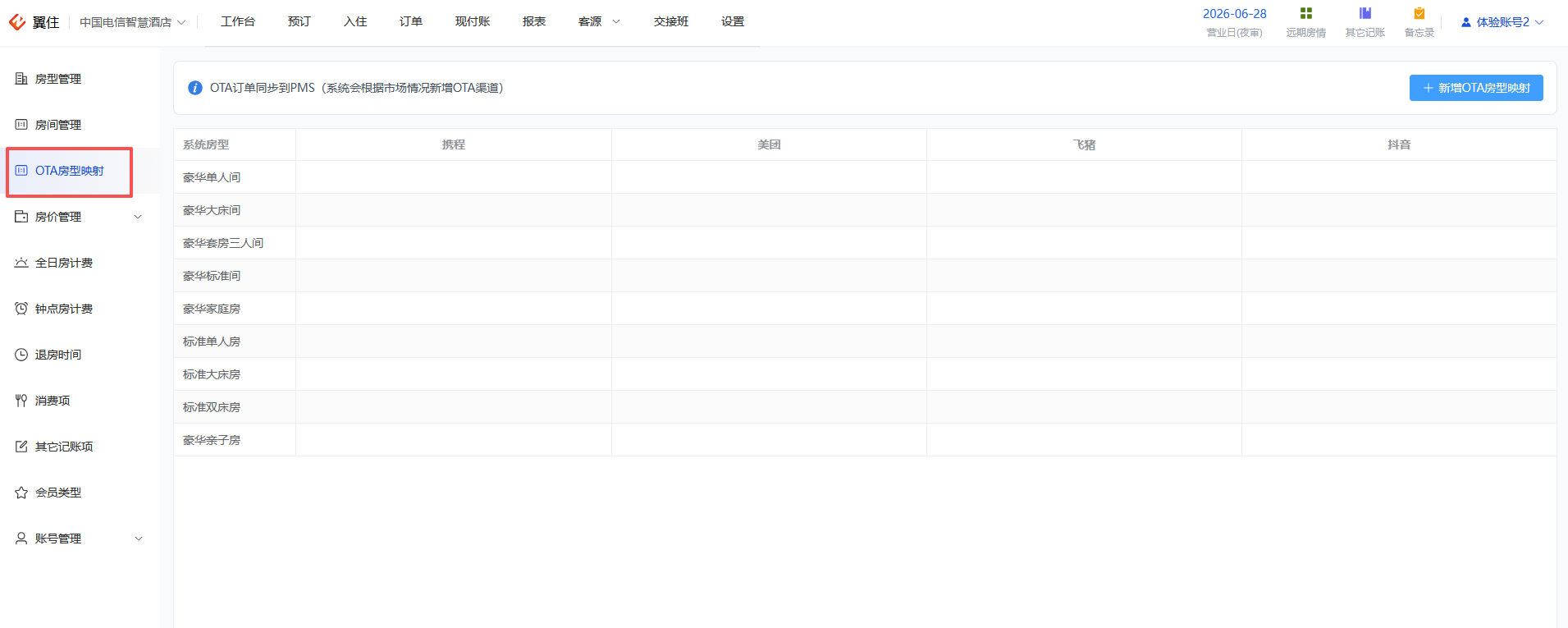Viewport: 1568px width, 628px height.
Task: Switch to the 现付账 menu
Action: (x=473, y=21)
